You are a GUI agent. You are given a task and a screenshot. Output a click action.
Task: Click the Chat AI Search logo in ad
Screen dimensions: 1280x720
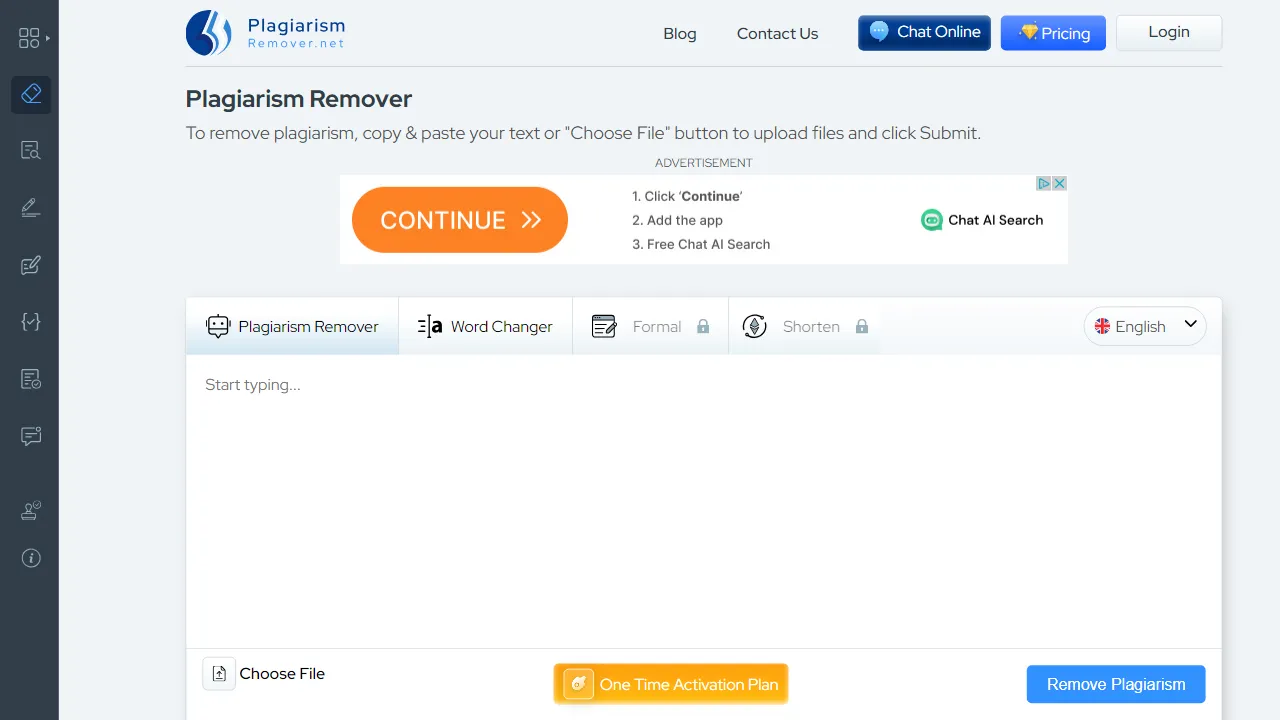(982, 220)
